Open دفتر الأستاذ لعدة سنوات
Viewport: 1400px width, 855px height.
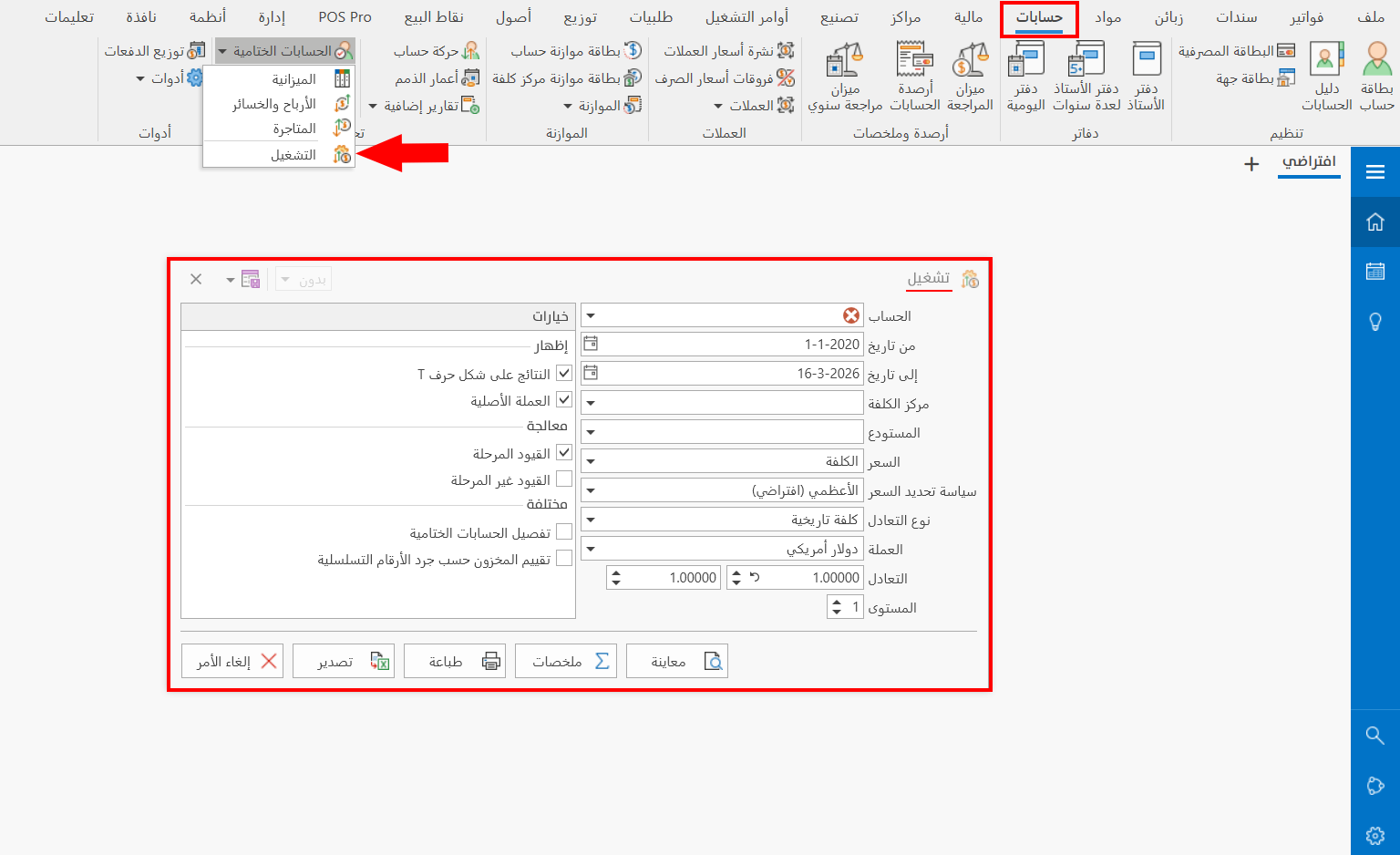(x=1085, y=77)
